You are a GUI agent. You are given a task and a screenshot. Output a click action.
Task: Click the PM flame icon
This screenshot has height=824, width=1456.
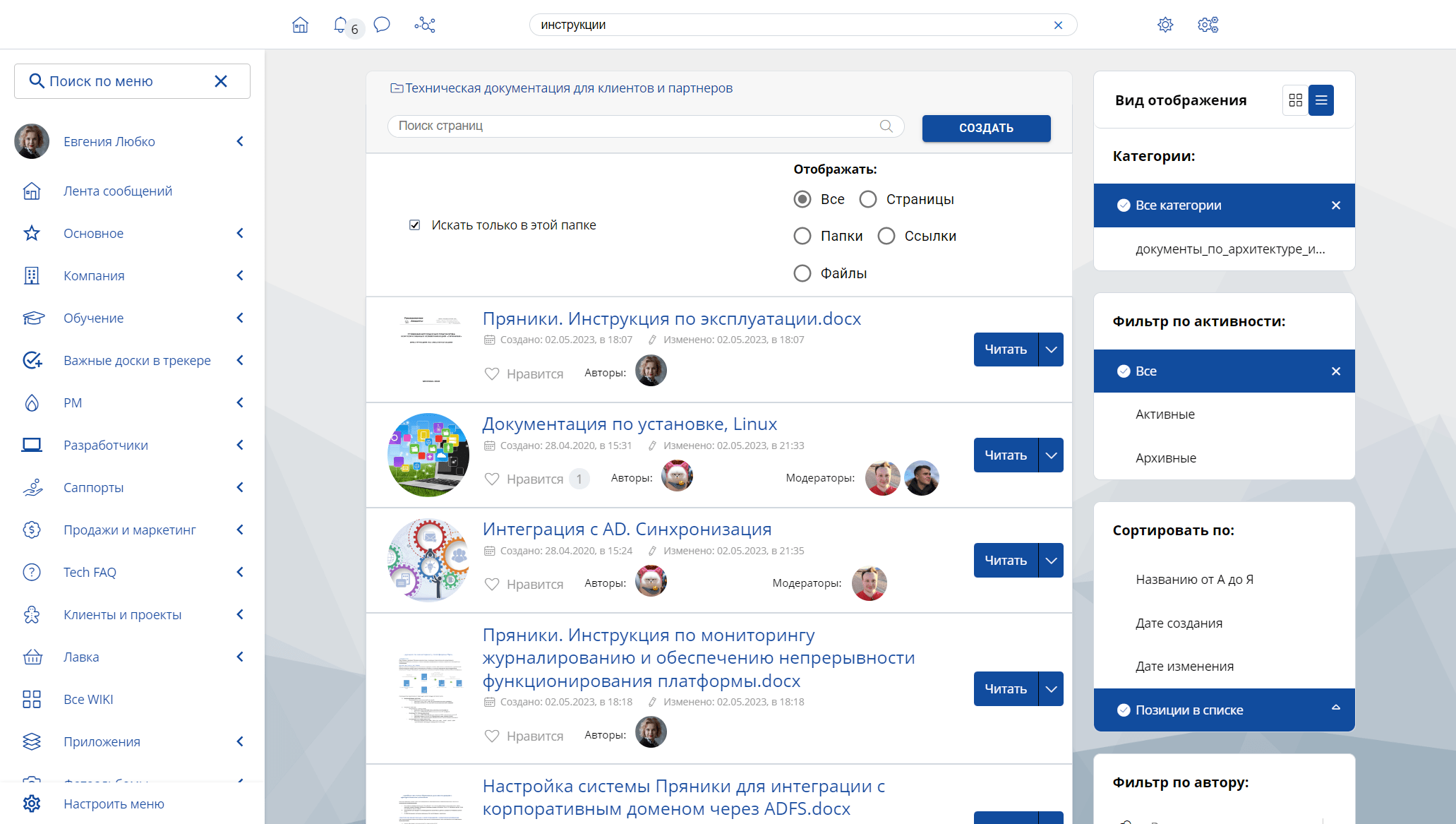coord(32,402)
